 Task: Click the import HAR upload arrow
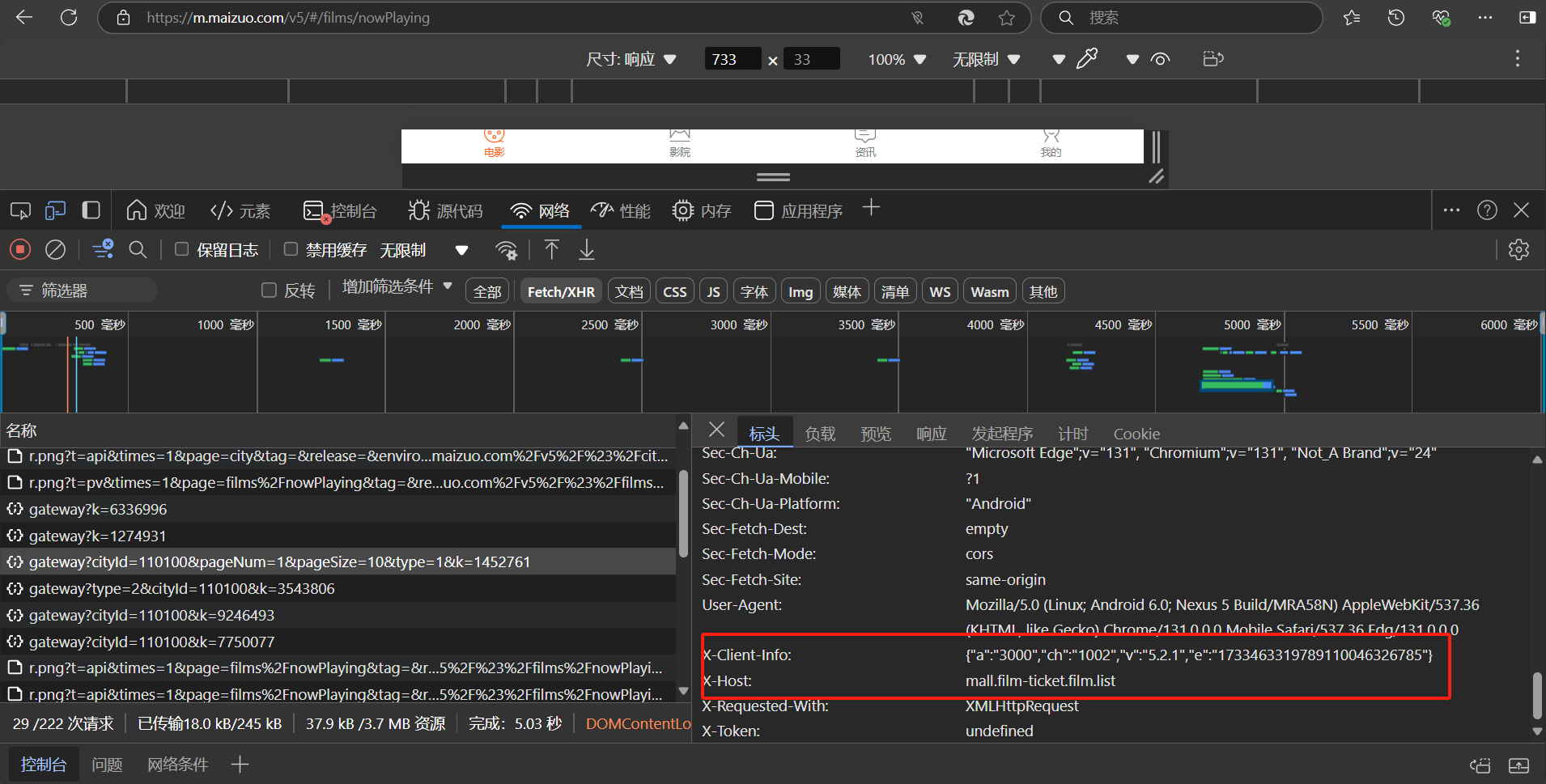click(x=551, y=250)
